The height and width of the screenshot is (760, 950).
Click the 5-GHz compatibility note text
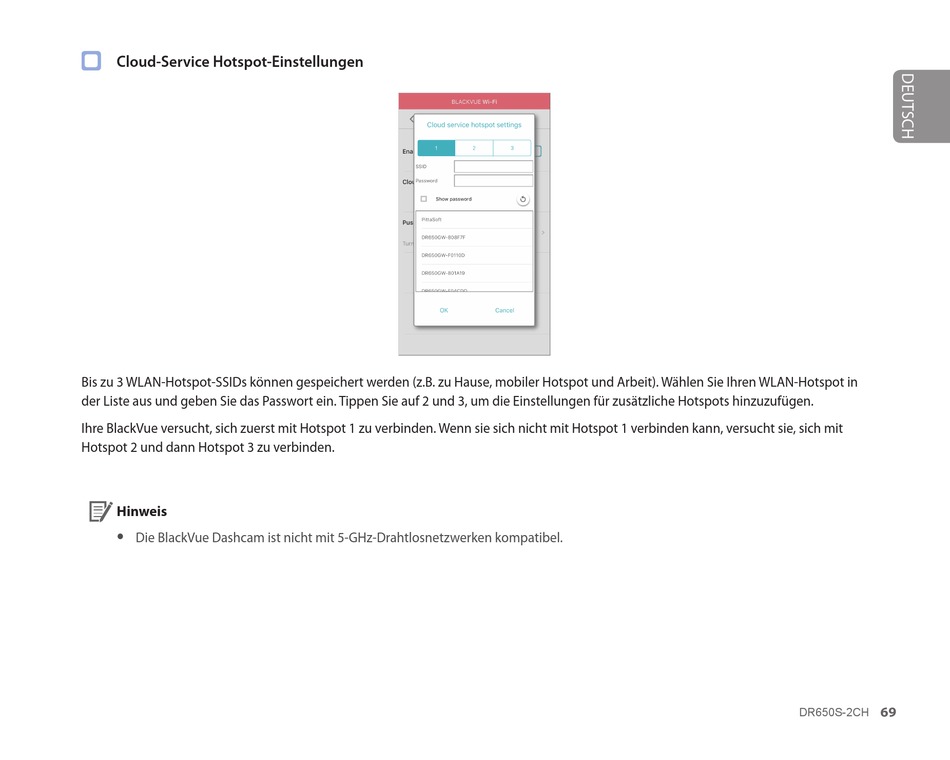[349, 538]
